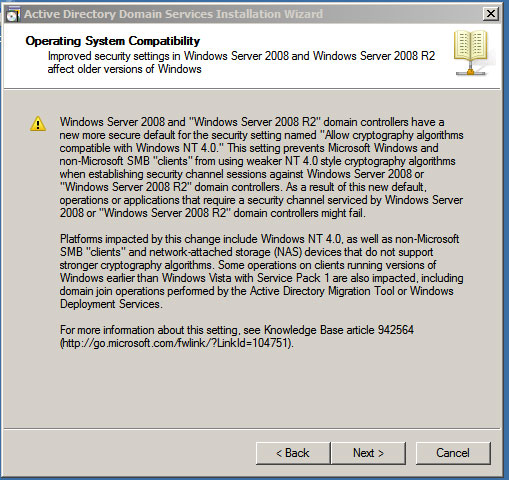509x480 pixels.
Task: Click the 'Active Directory Domain Services Installation Wizard' title
Action: click(x=173, y=14)
